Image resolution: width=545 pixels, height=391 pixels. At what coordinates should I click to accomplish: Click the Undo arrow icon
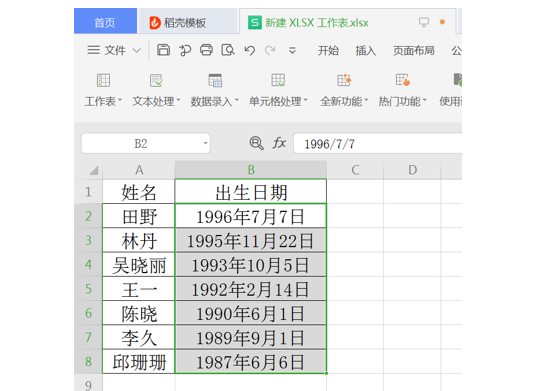click(x=250, y=50)
